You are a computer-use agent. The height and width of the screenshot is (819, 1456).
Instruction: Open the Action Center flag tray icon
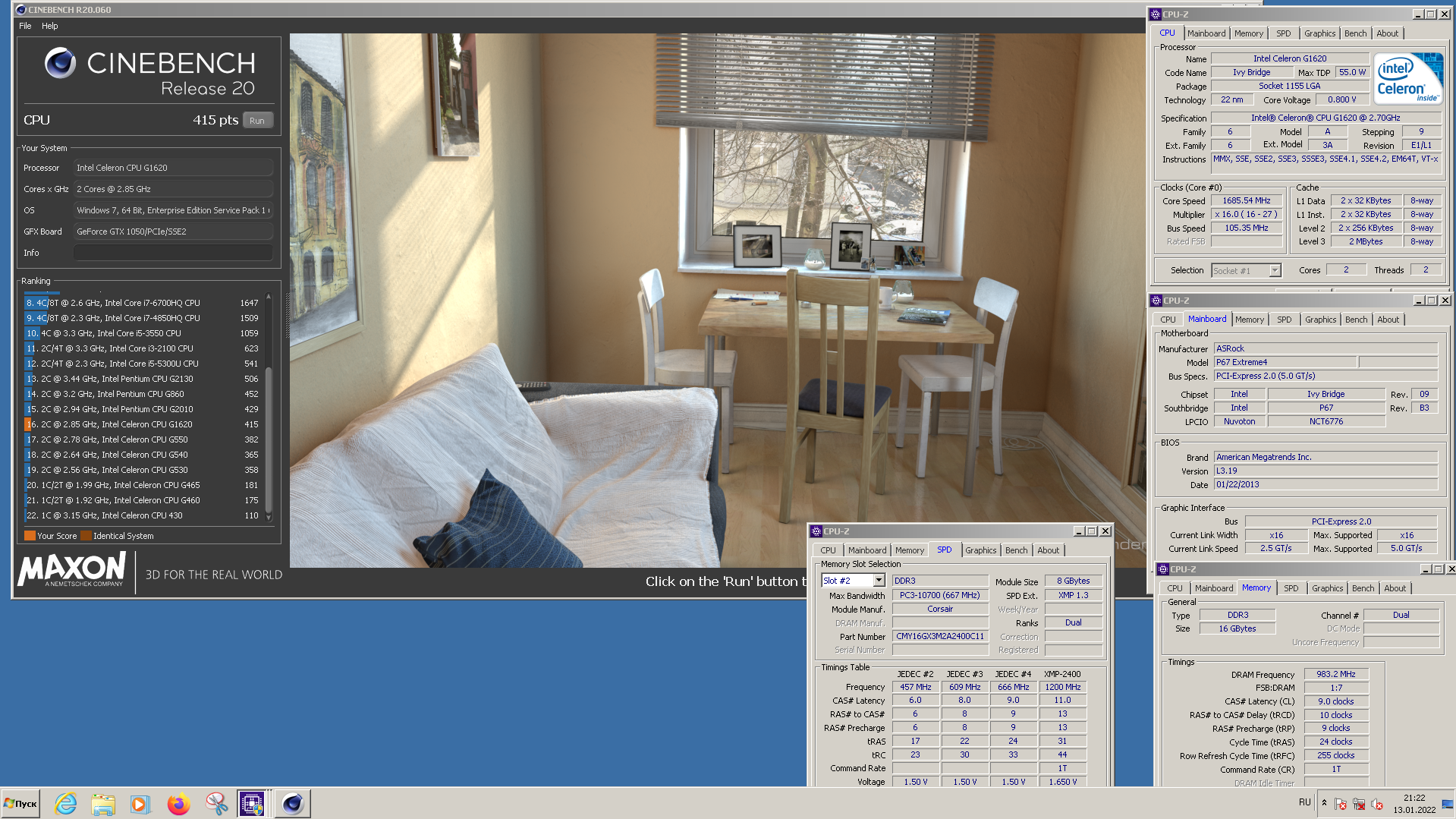pyautogui.click(x=1341, y=804)
